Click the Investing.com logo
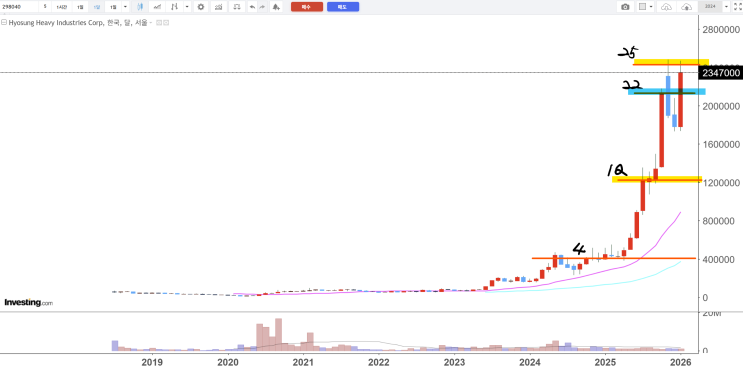This screenshot has height=368, width=743. pos(28,303)
